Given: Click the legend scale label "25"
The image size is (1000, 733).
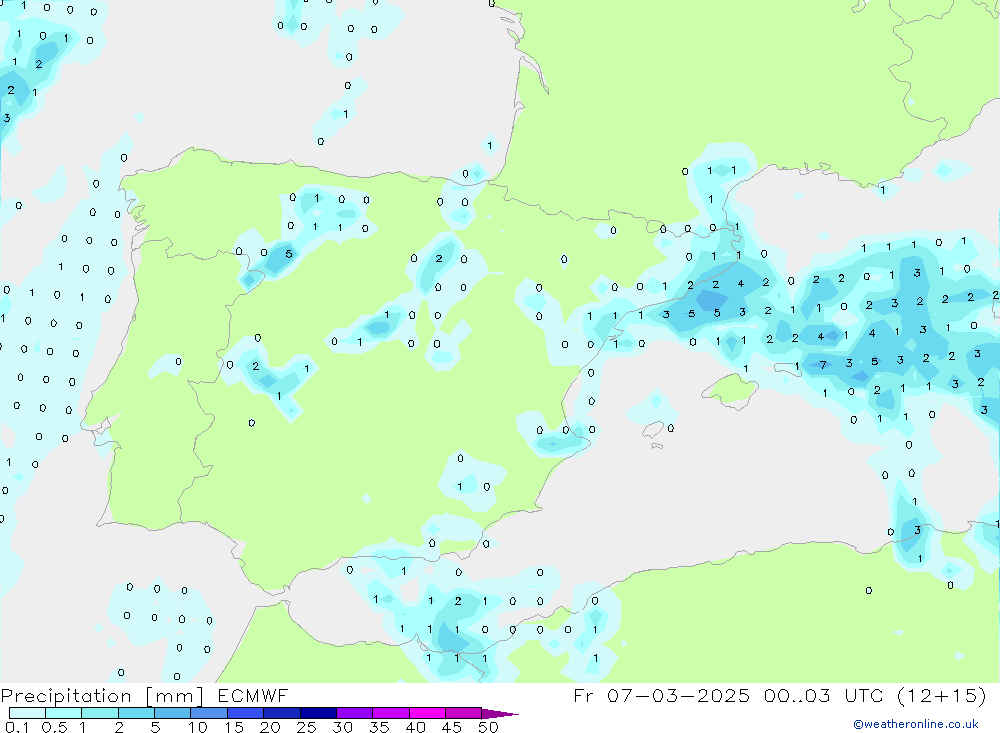Looking at the screenshot, I should pyautogui.click(x=306, y=727).
